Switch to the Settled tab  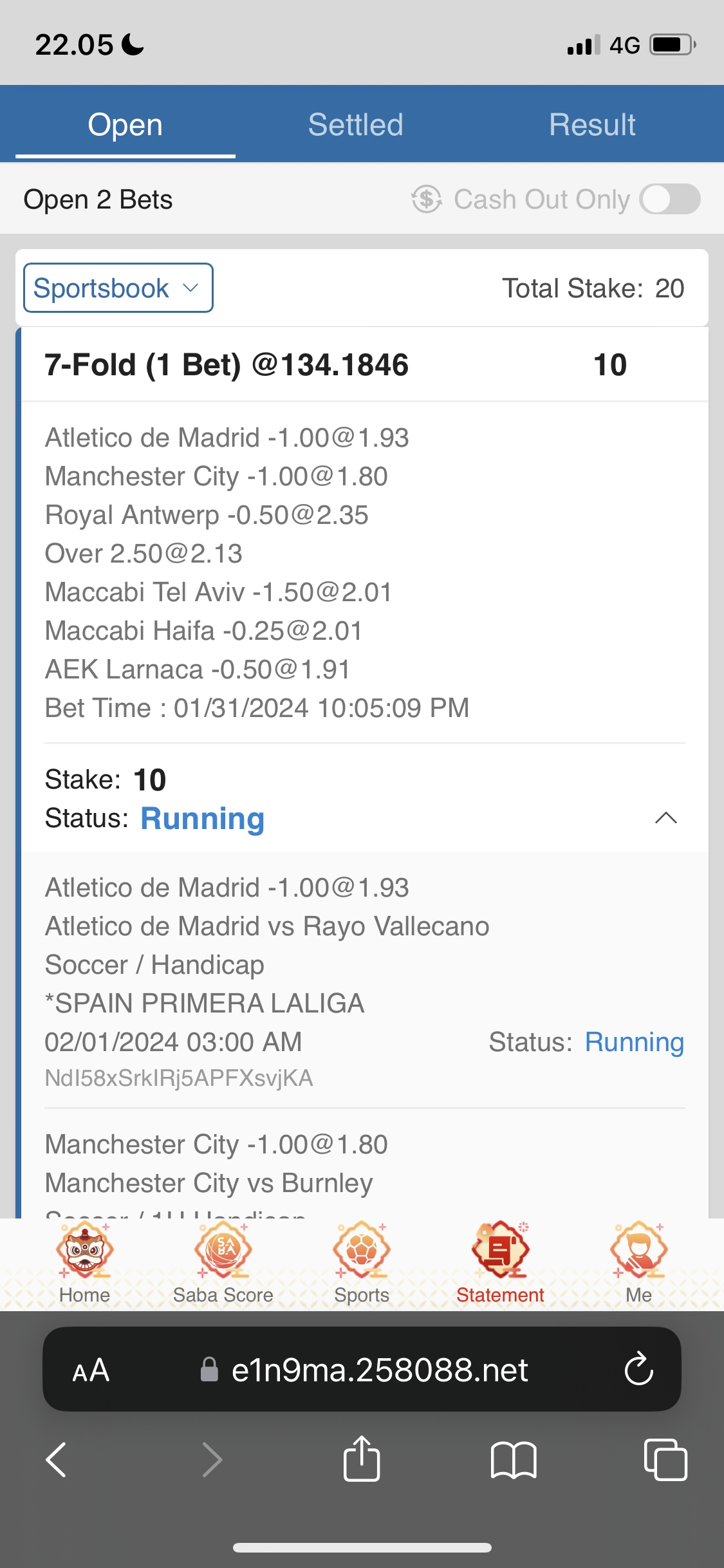(x=355, y=125)
